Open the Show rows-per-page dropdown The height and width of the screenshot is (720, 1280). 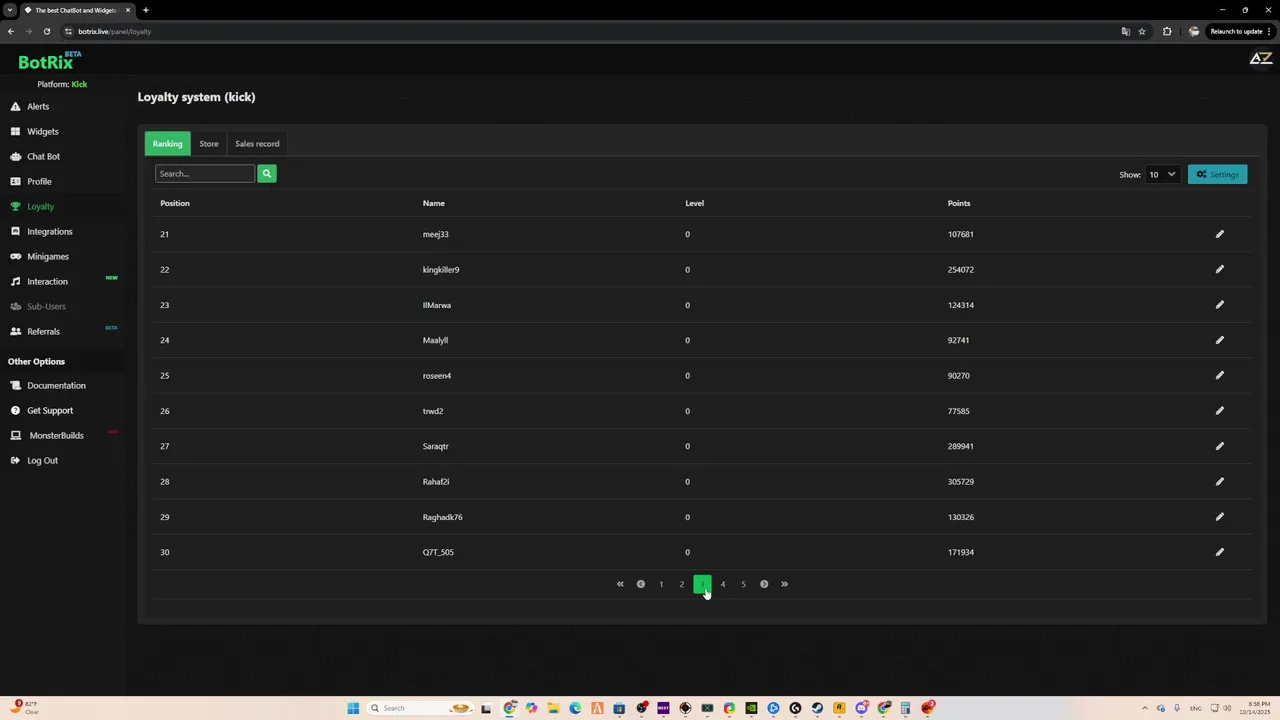[1162, 174]
